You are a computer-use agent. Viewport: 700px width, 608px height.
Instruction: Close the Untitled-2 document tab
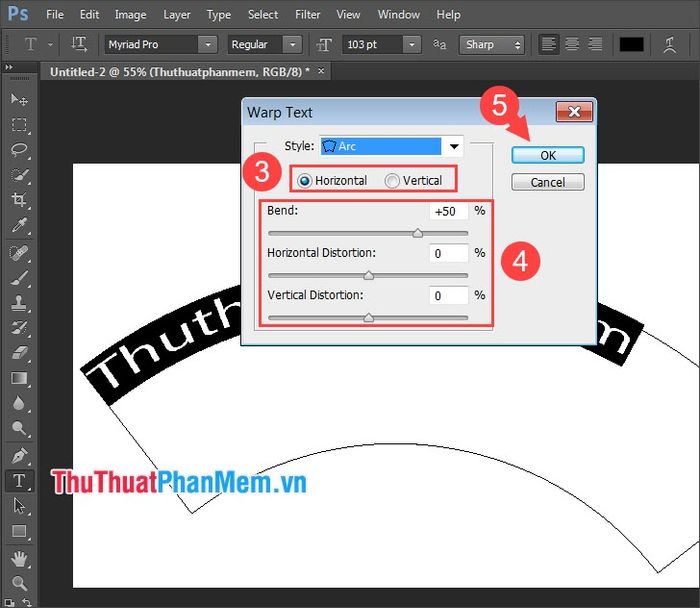tap(321, 71)
